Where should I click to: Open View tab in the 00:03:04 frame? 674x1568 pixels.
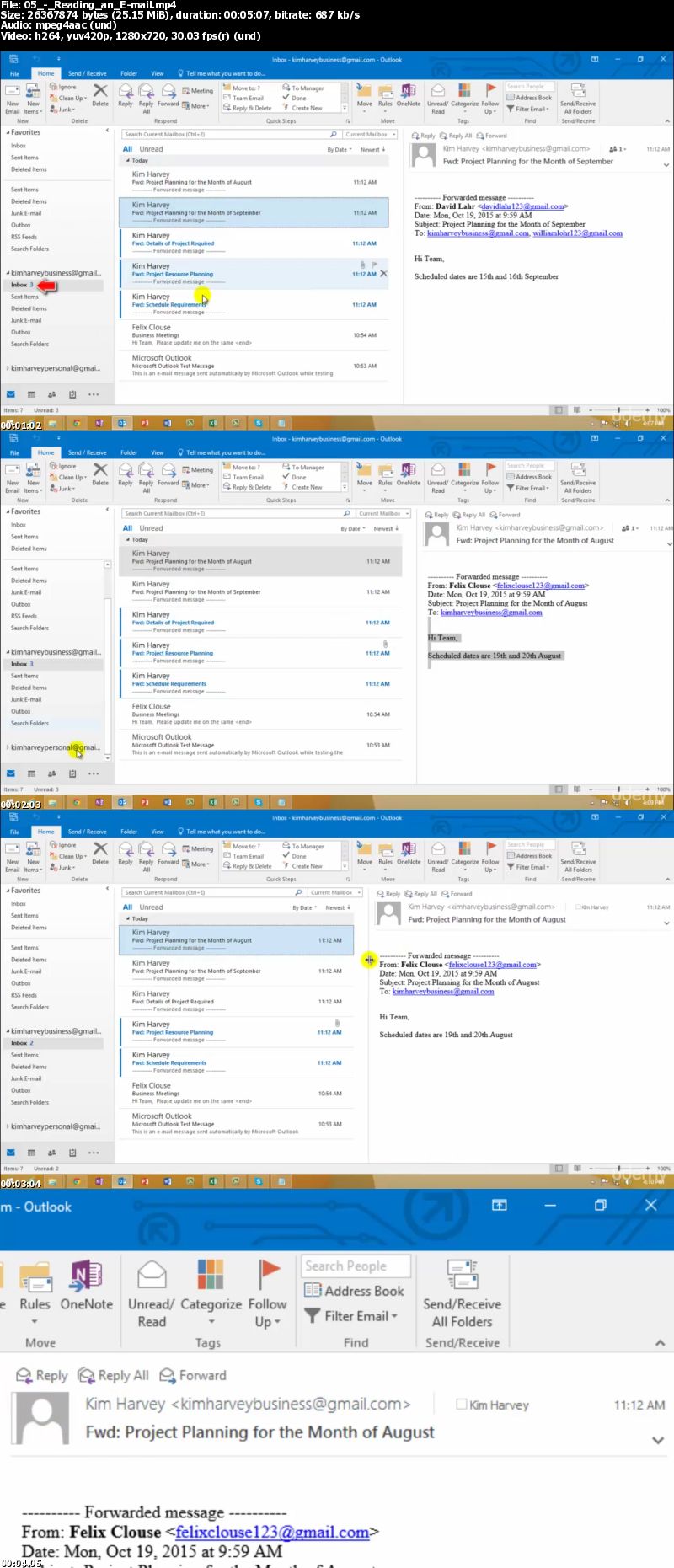pos(158,832)
